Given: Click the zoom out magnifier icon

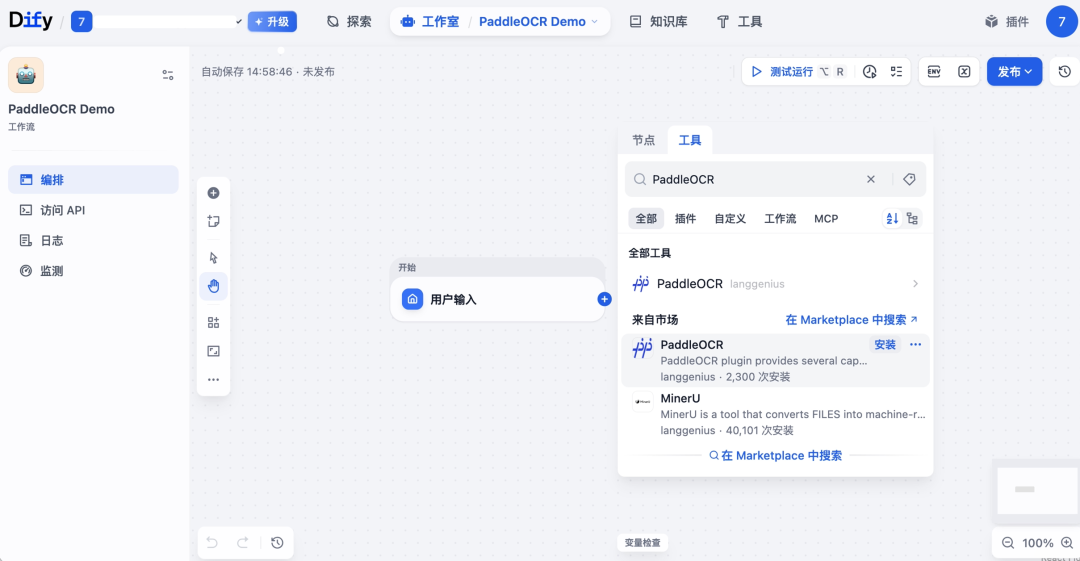Looking at the screenshot, I should click(1008, 543).
